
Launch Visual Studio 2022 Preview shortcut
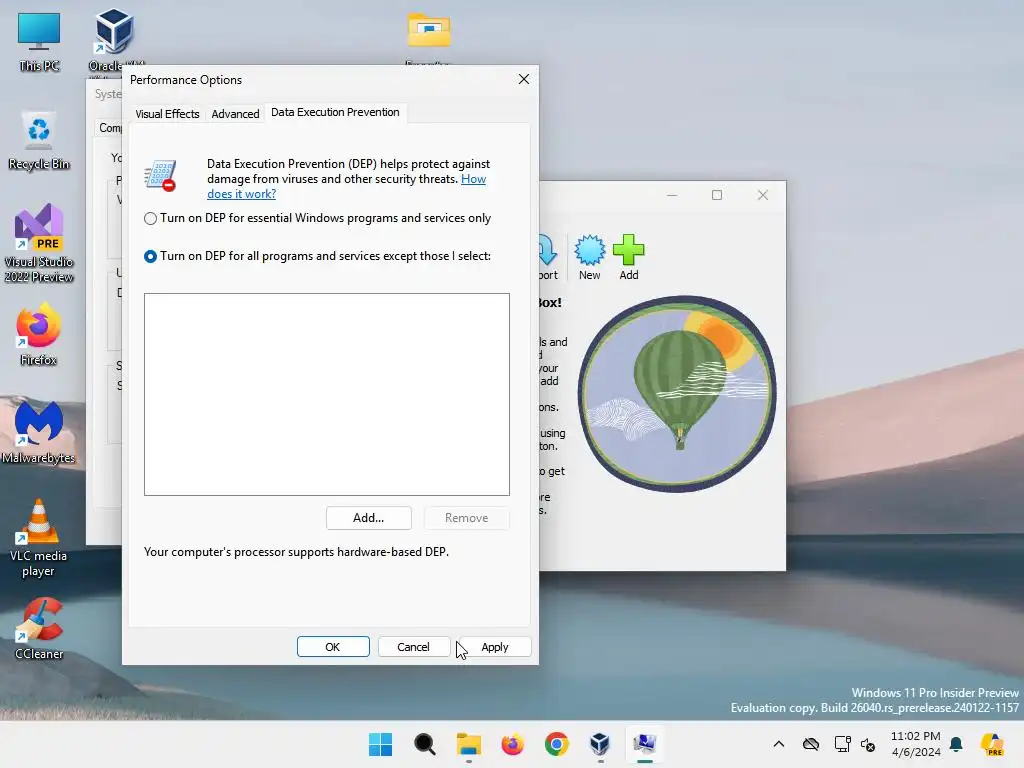[39, 243]
